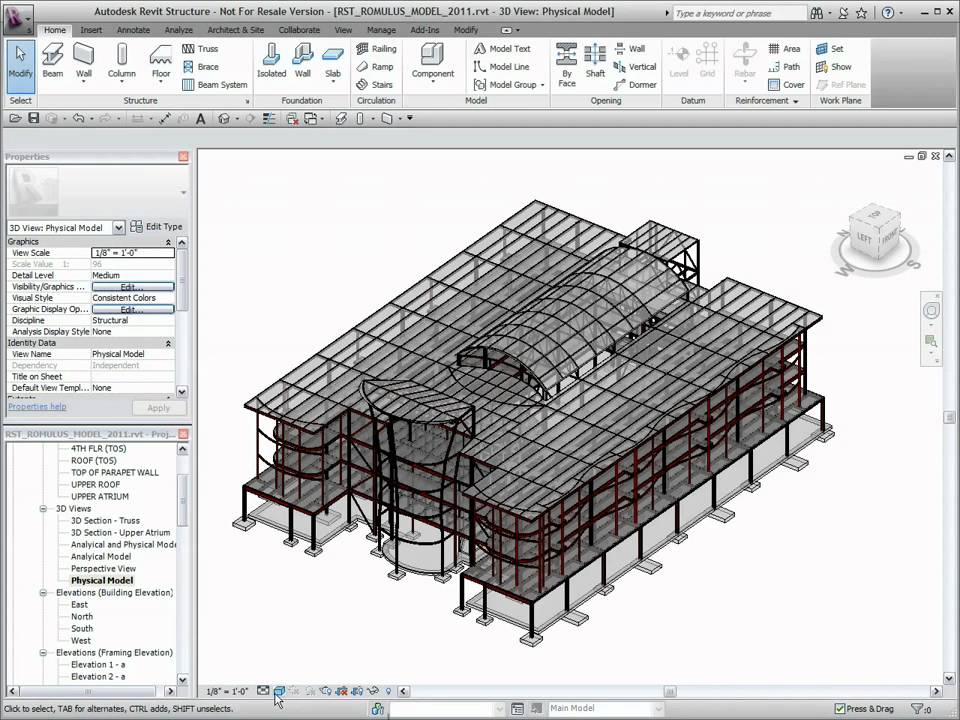Click the Isolated foundation tool

(x=271, y=61)
